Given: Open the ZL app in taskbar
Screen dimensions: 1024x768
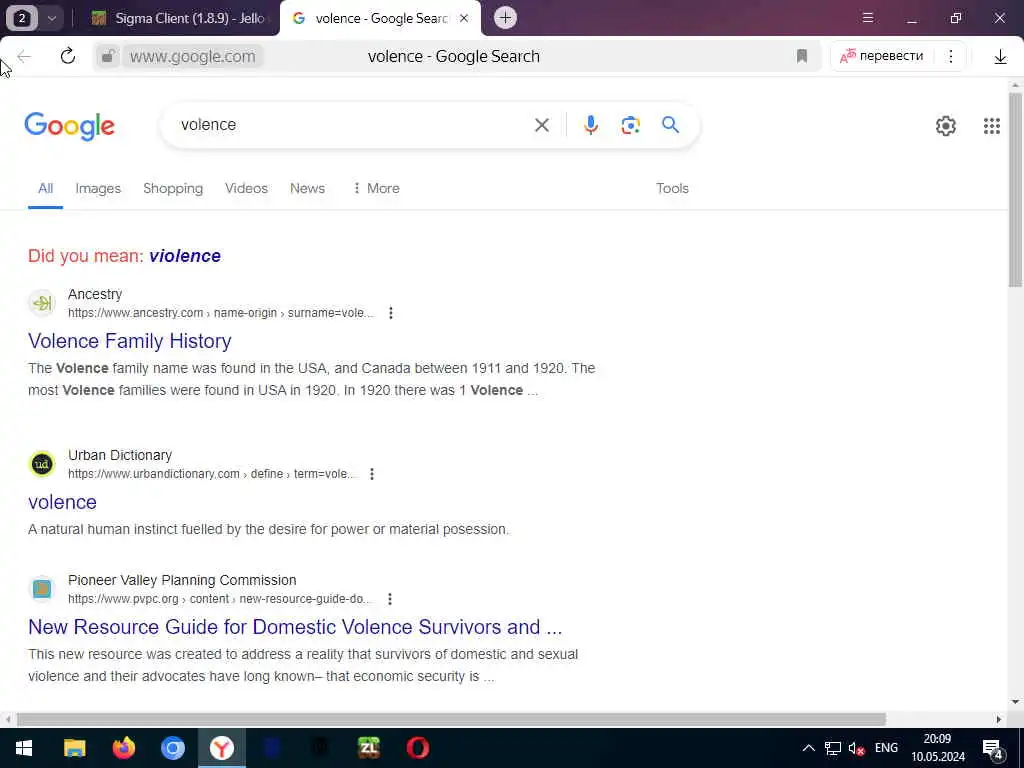Looking at the screenshot, I should 369,748.
